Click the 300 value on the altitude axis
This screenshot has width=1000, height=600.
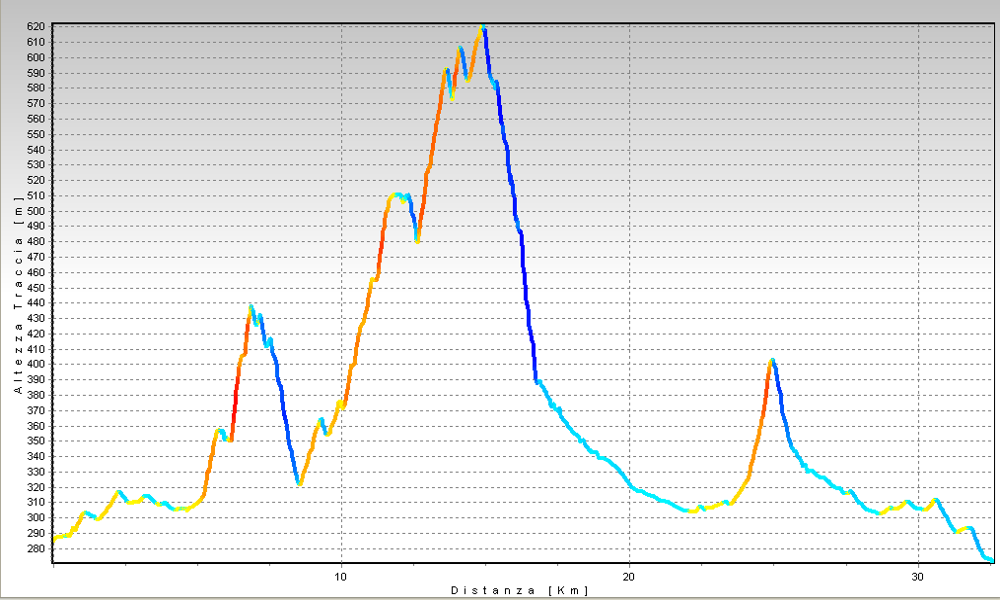(37, 517)
